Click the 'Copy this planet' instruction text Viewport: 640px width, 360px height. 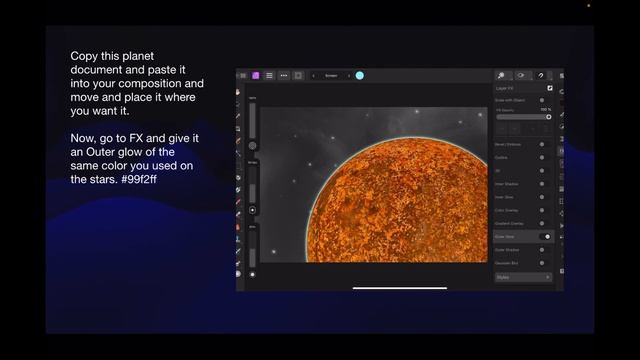112,56
